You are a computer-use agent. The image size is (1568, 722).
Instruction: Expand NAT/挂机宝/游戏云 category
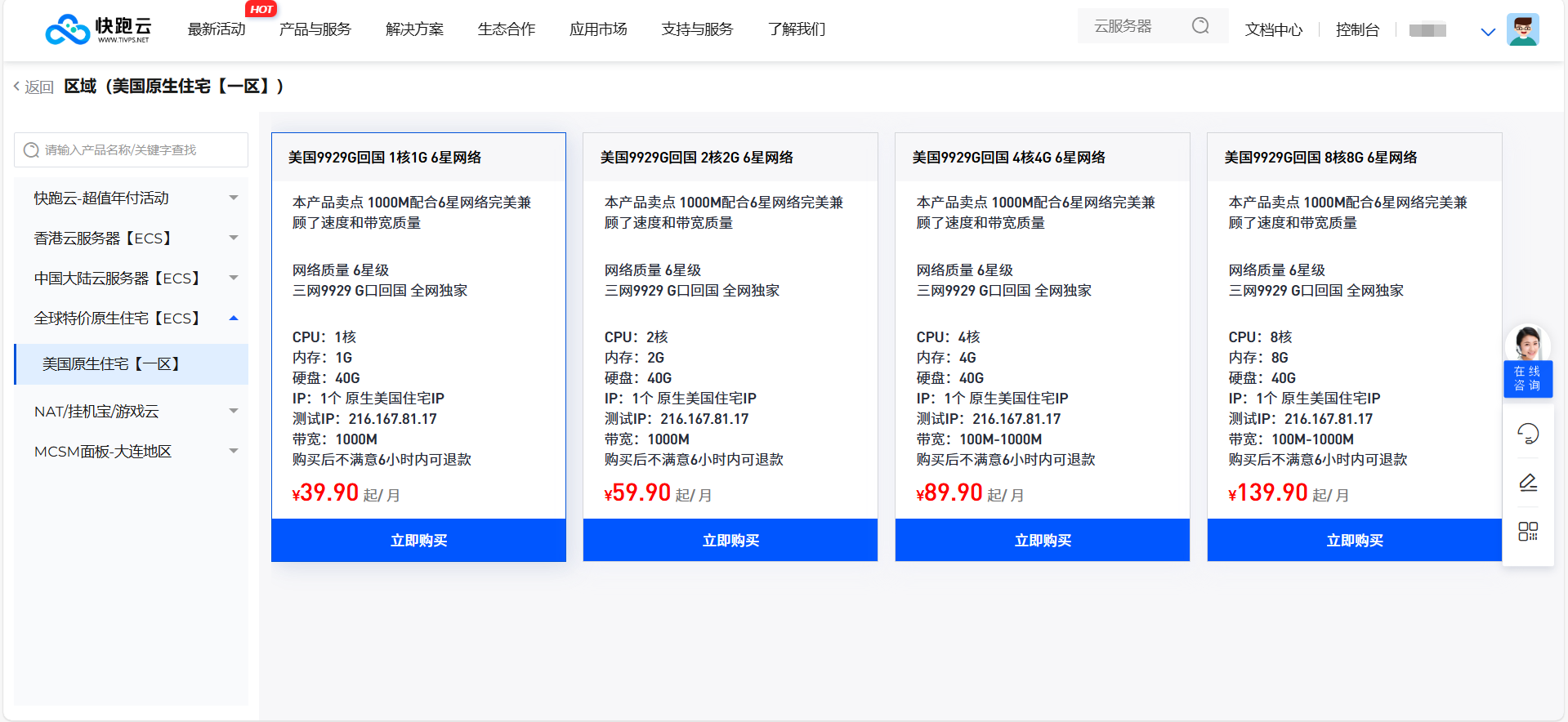234,411
